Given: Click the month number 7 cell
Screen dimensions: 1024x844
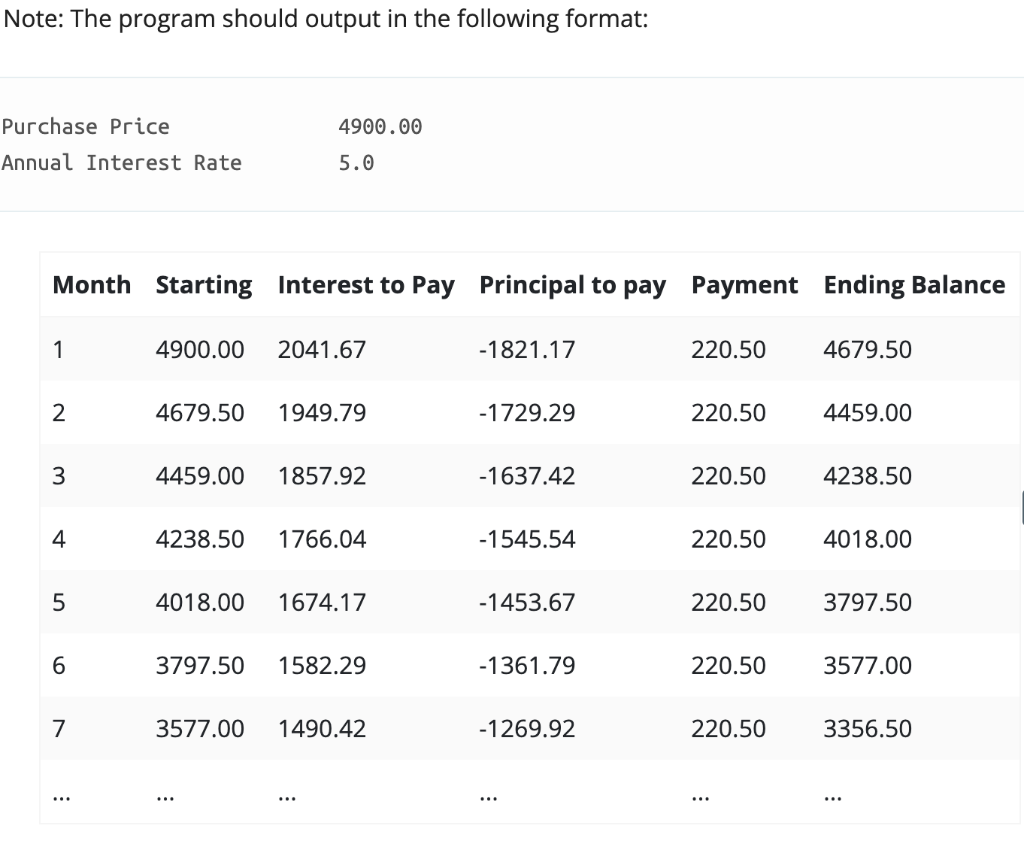Looking at the screenshot, I should (x=59, y=728).
